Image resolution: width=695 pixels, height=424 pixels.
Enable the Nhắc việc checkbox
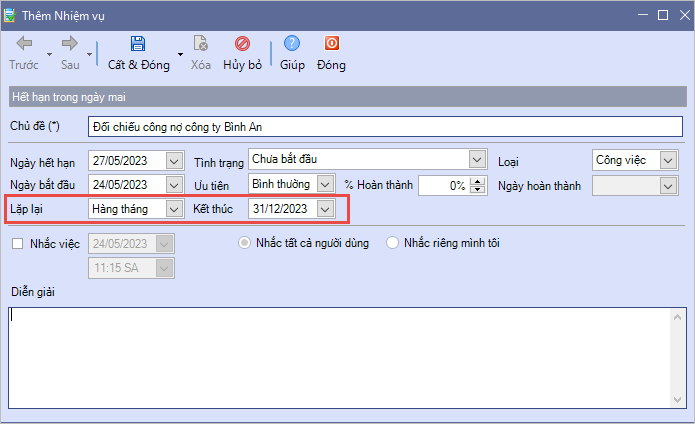tap(17, 243)
